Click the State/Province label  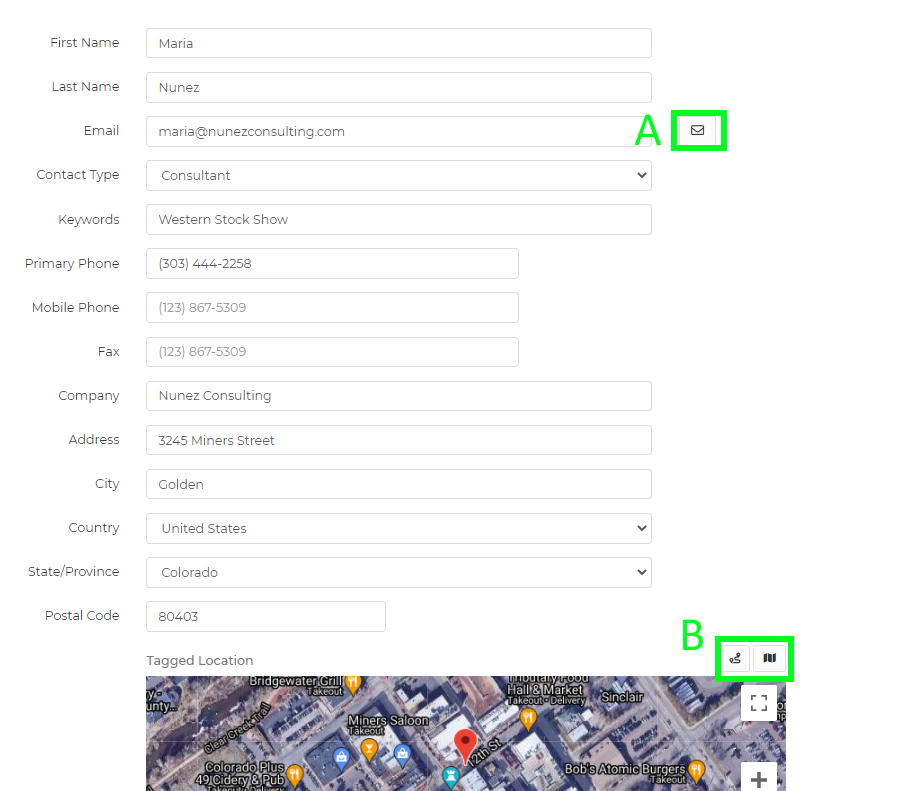tap(74, 572)
